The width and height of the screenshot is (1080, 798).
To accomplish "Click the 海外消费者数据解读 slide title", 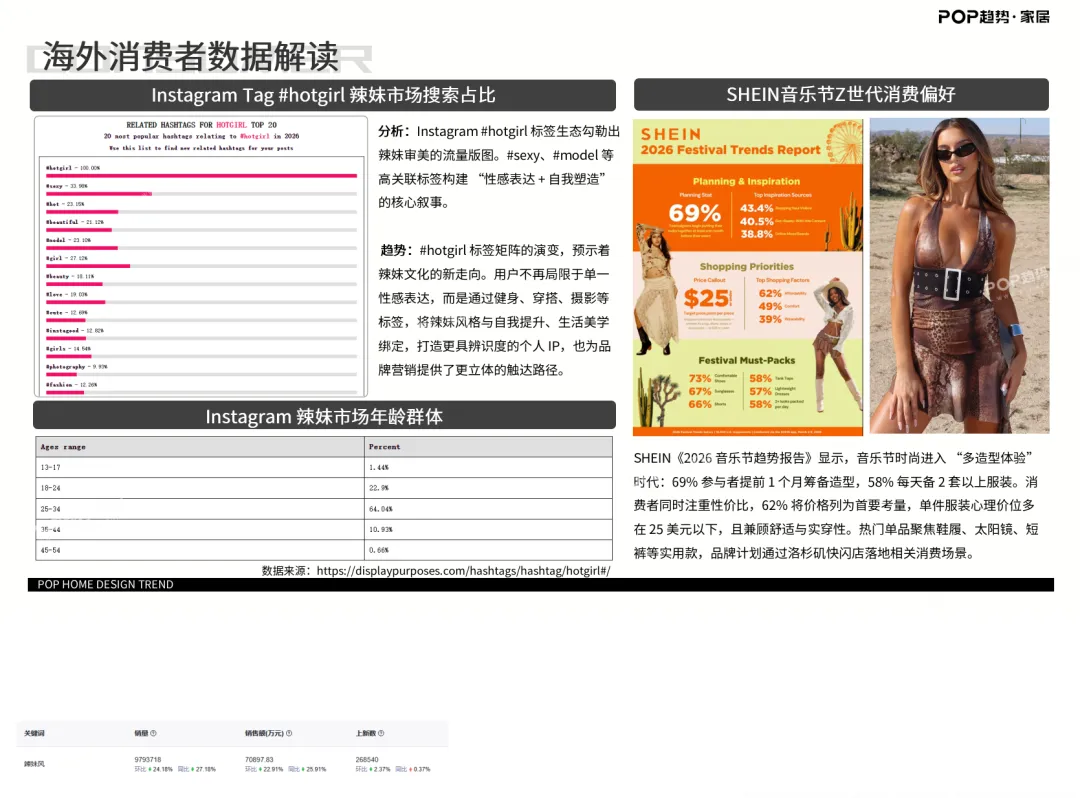I will click(191, 56).
